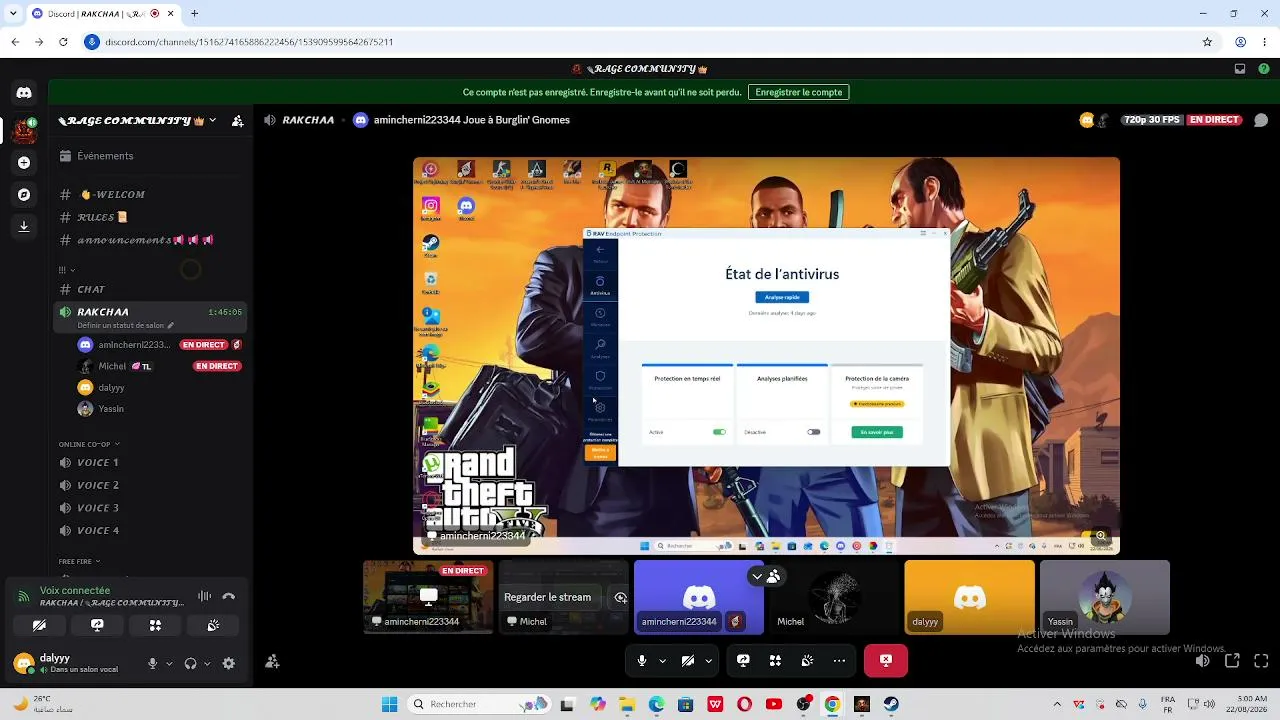Select the Rage Community server icon

coord(25,129)
